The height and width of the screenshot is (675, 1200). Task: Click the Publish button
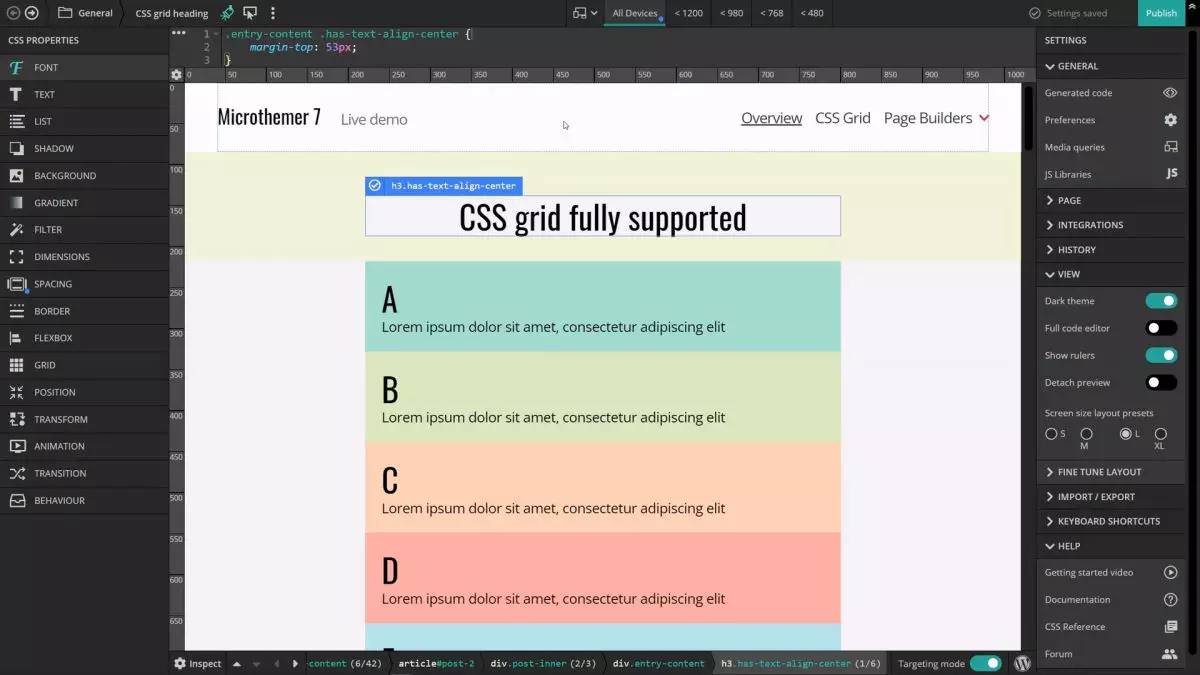pyautogui.click(x=1161, y=13)
